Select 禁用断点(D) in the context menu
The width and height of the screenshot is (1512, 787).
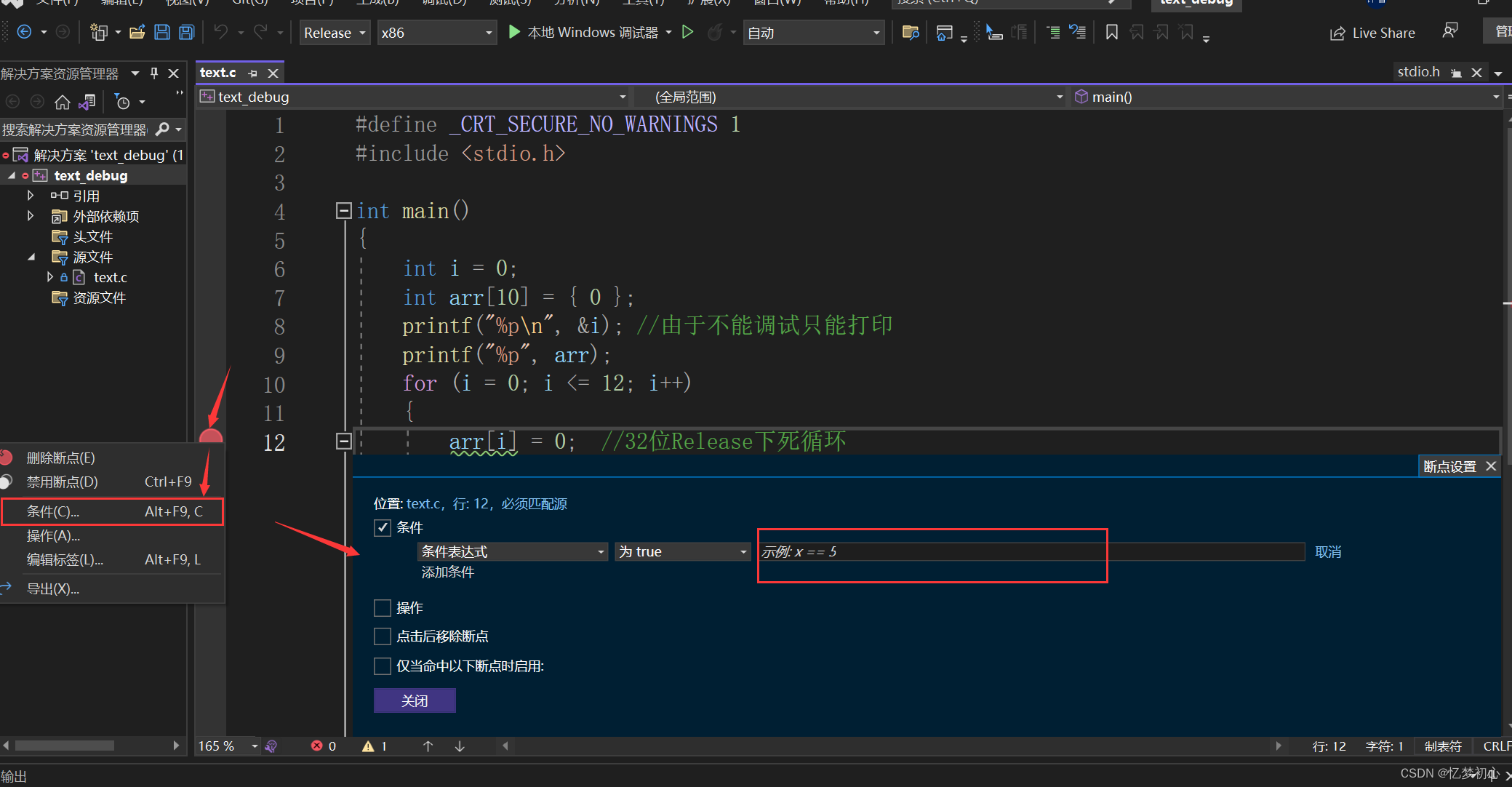point(112,482)
